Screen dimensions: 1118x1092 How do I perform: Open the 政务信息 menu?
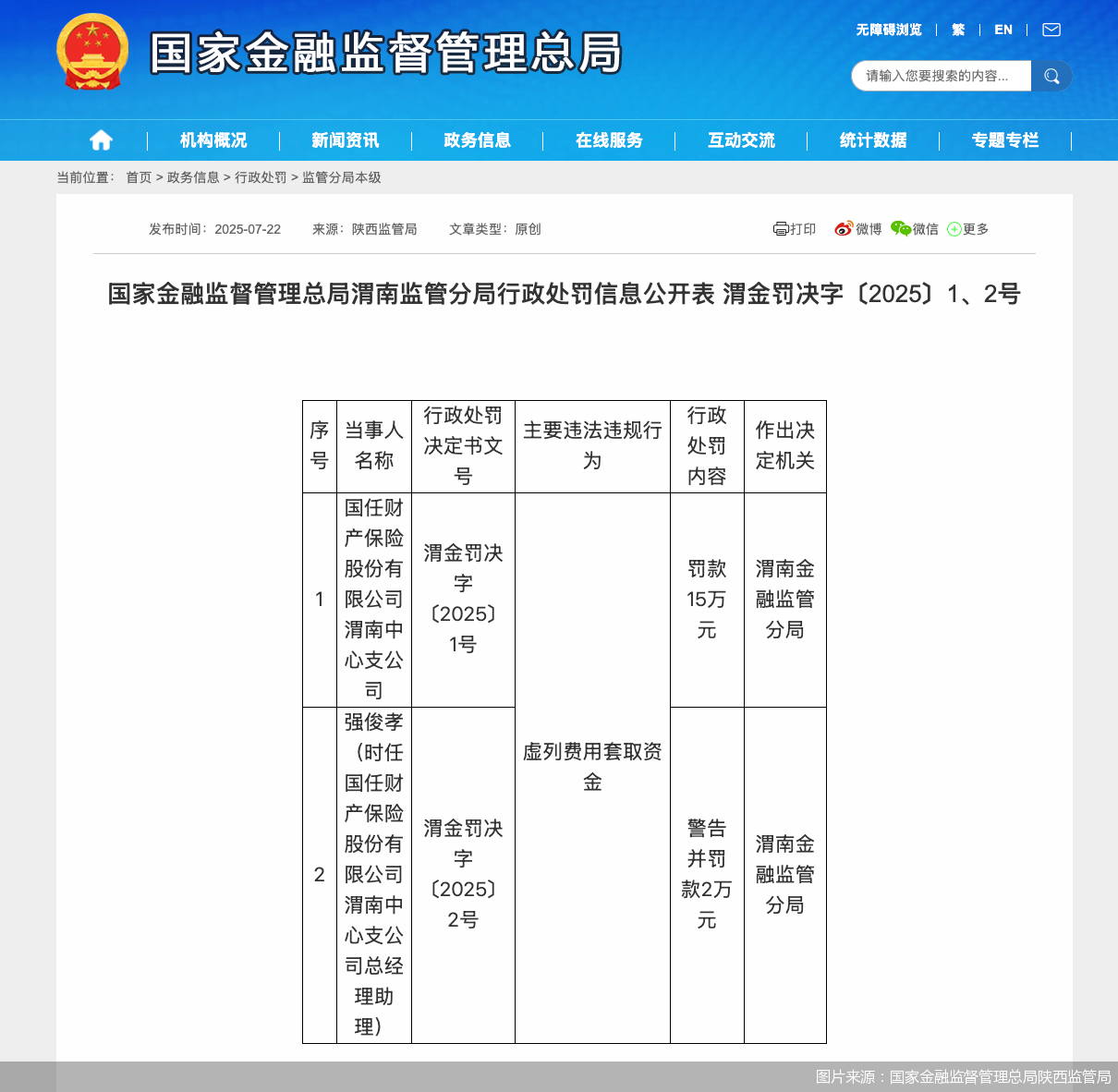tap(478, 140)
